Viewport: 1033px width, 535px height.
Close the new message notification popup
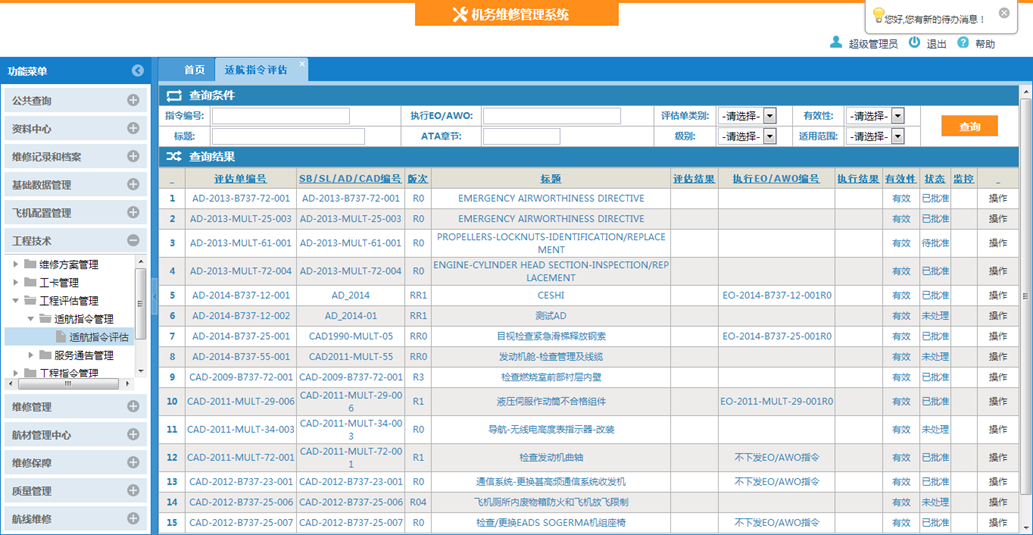click(x=1003, y=13)
